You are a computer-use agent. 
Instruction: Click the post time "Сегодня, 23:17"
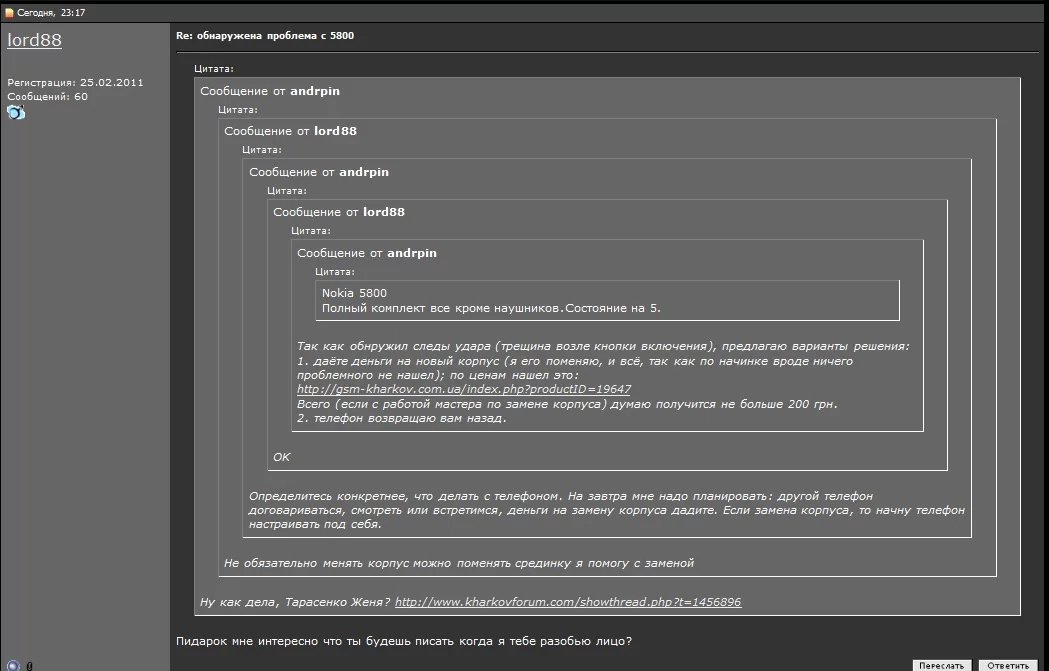[50, 13]
